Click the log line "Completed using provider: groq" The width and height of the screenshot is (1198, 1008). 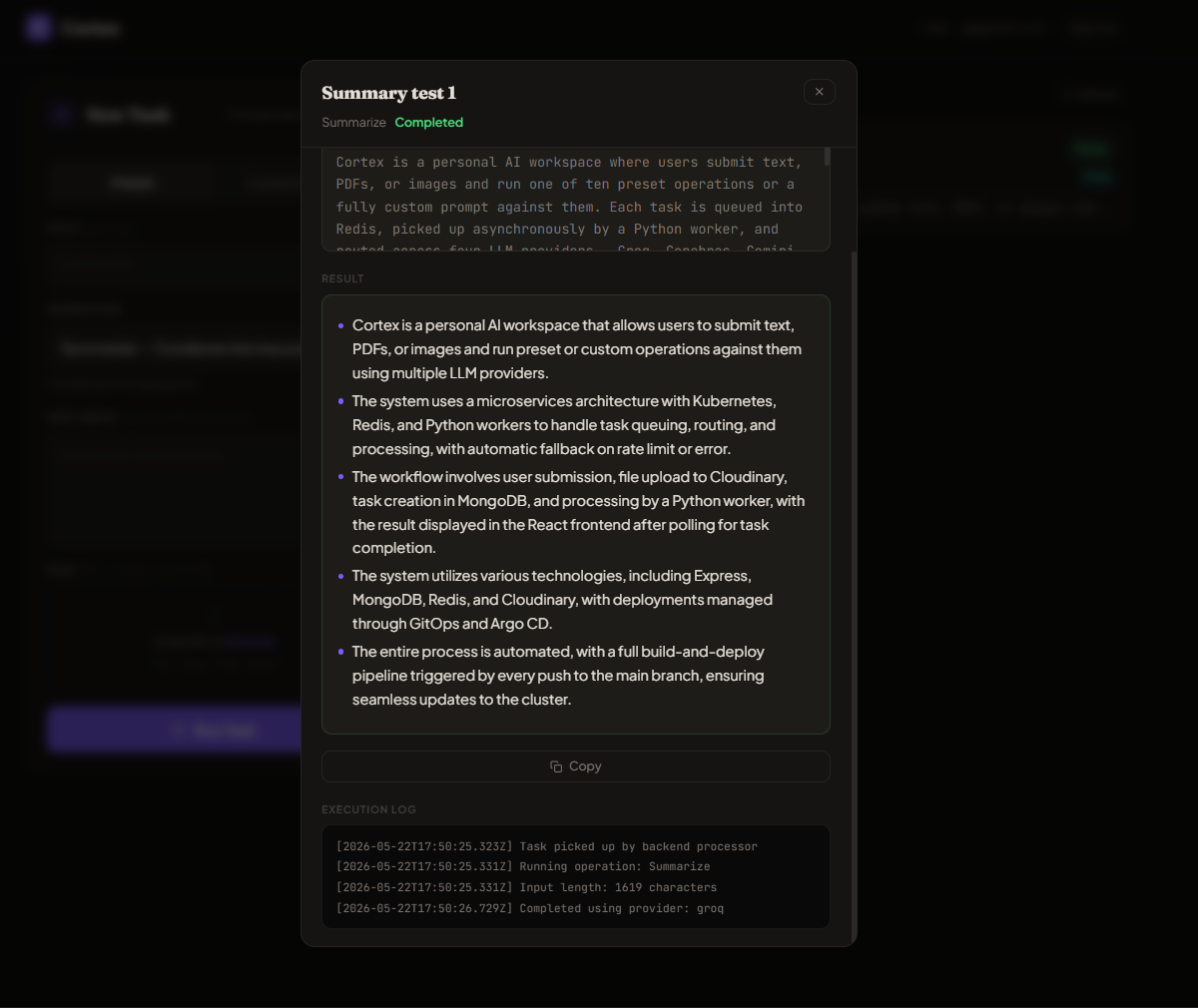pyautogui.click(x=530, y=908)
